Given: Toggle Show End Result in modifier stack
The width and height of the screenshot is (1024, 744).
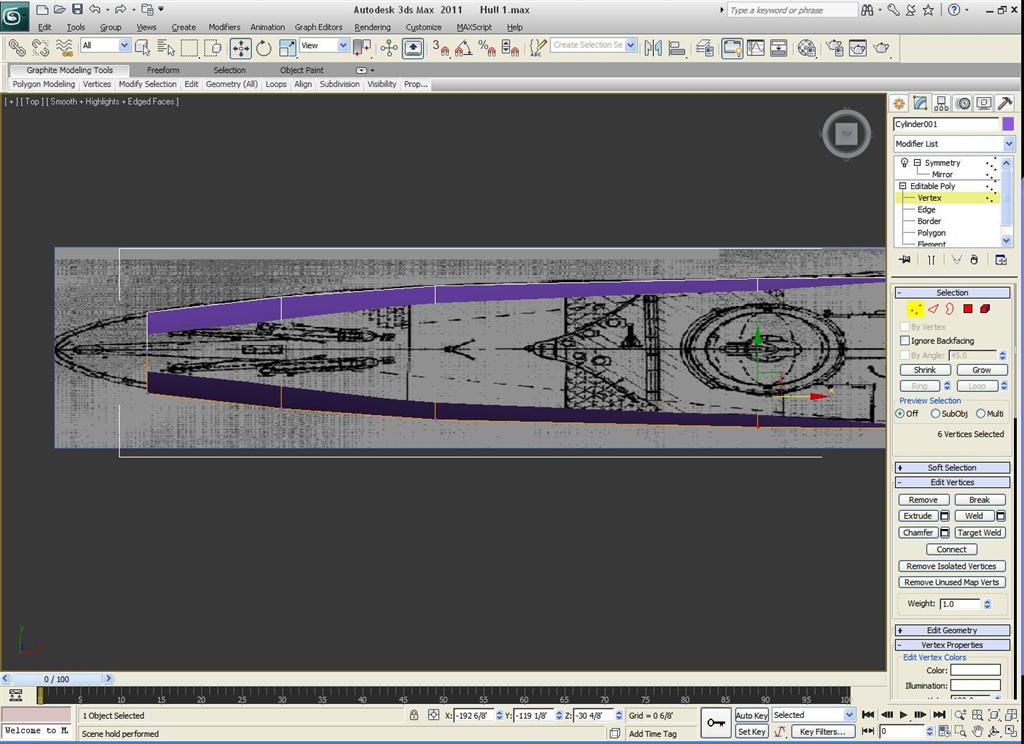Looking at the screenshot, I should [x=931, y=259].
